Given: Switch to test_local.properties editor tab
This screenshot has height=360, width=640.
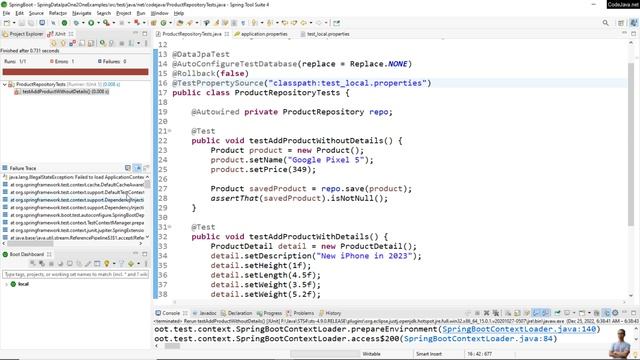Looking at the screenshot, I should [324, 34].
